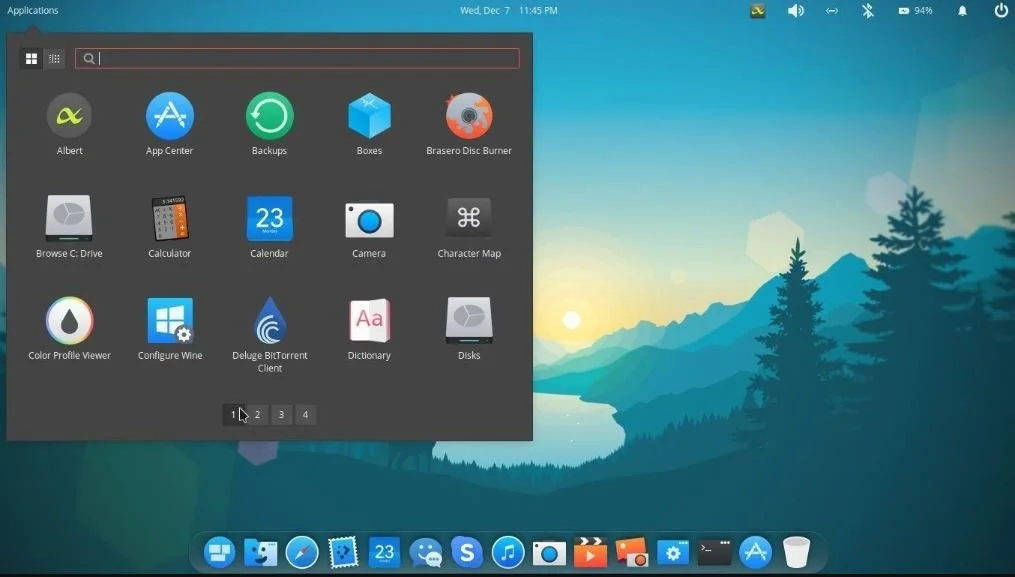Open the Character Map app
The image size is (1015, 577).
(468, 216)
